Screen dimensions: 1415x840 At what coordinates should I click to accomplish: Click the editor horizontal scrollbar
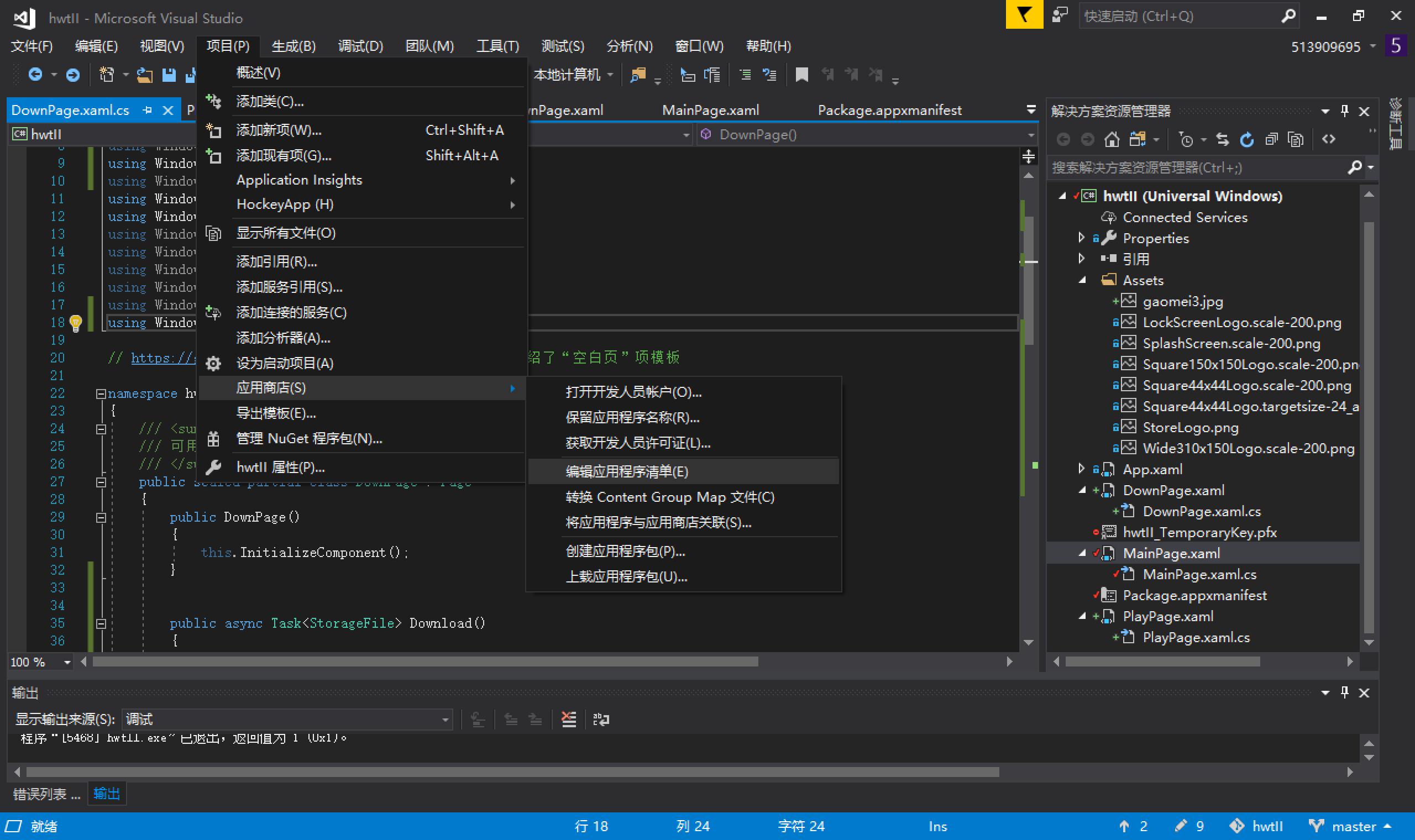click(x=425, y=662)
